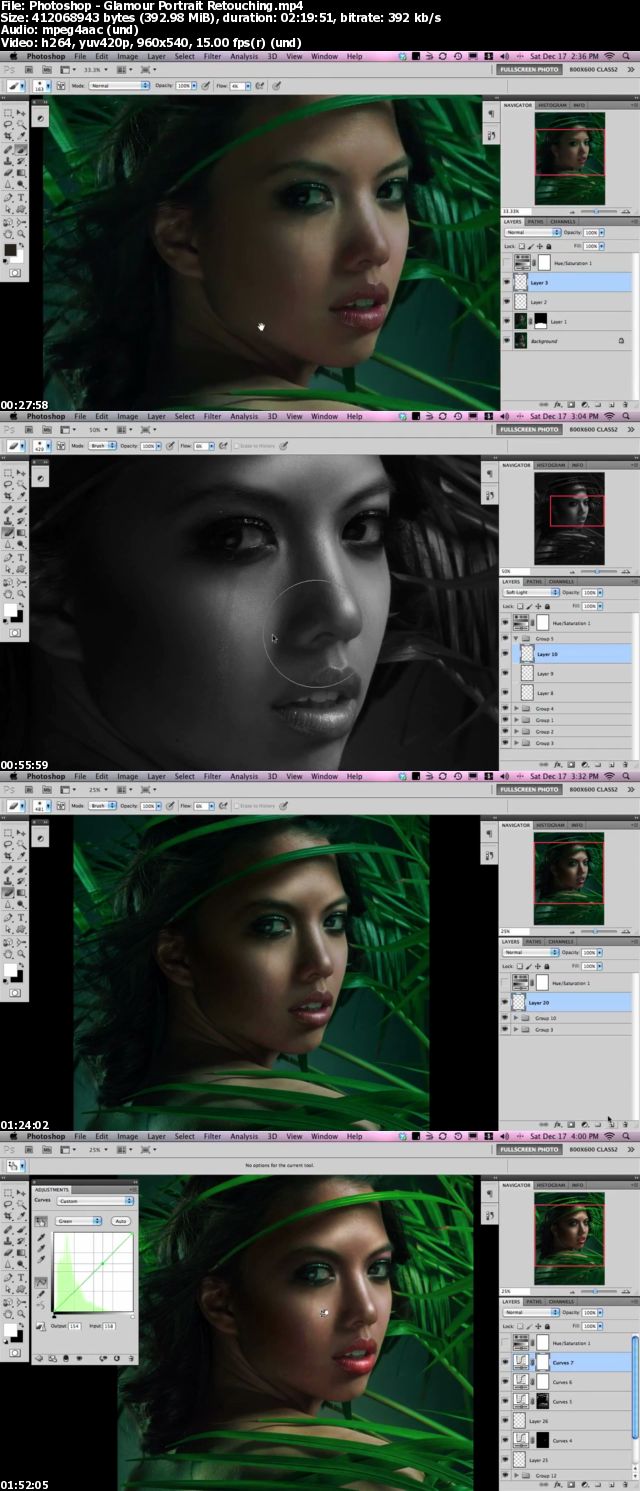640x1491 pixels.
Task: Expand Group 4 in the Layers panel
Action: pos(517,708)
